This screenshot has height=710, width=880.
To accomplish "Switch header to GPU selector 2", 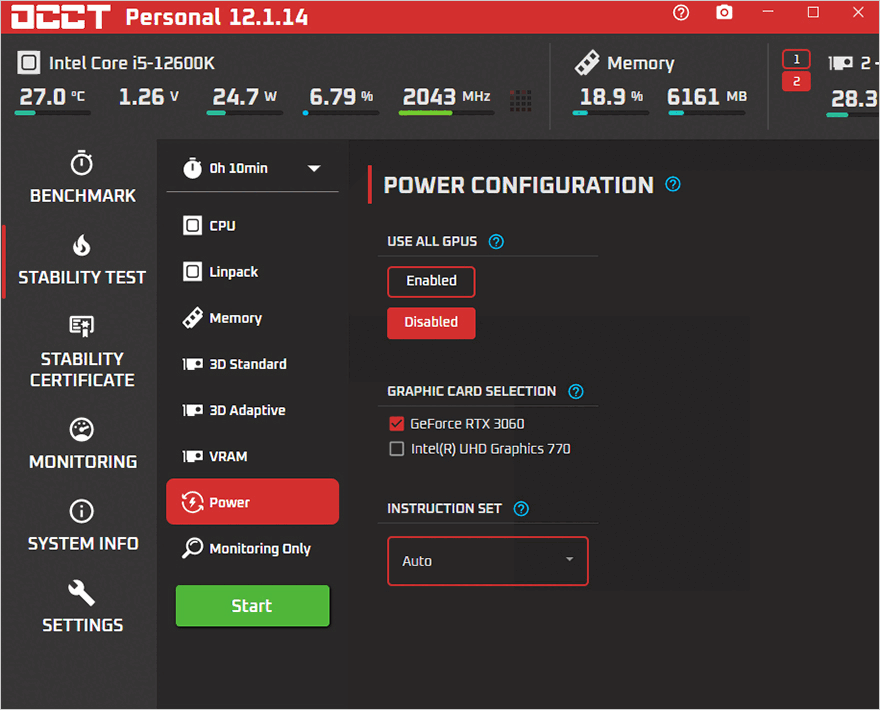I will [796, 81].
